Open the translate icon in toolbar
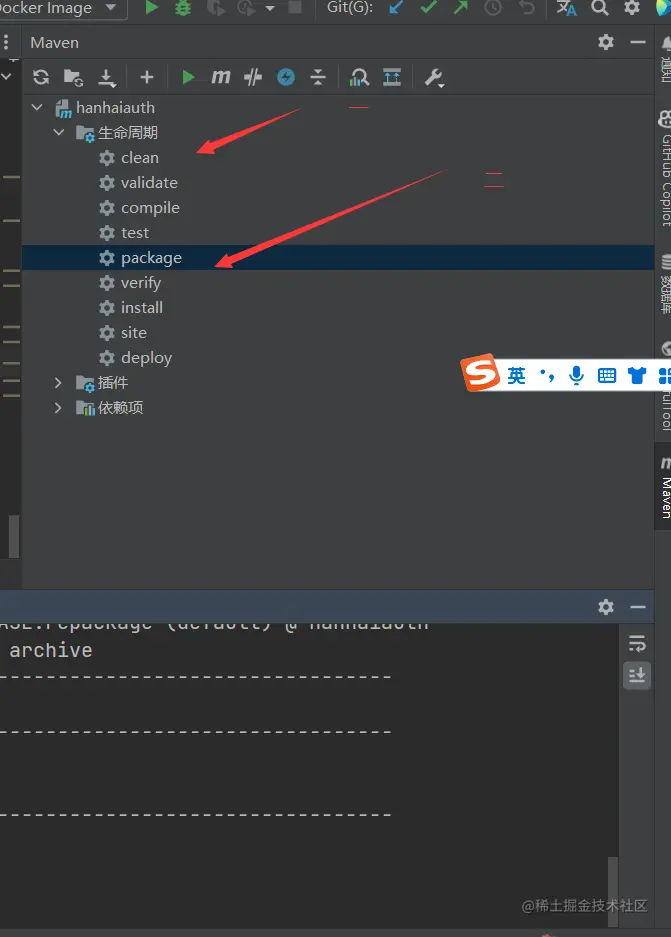Image resolution: width=671 pixels, height=937 pixels. [566, 8]
